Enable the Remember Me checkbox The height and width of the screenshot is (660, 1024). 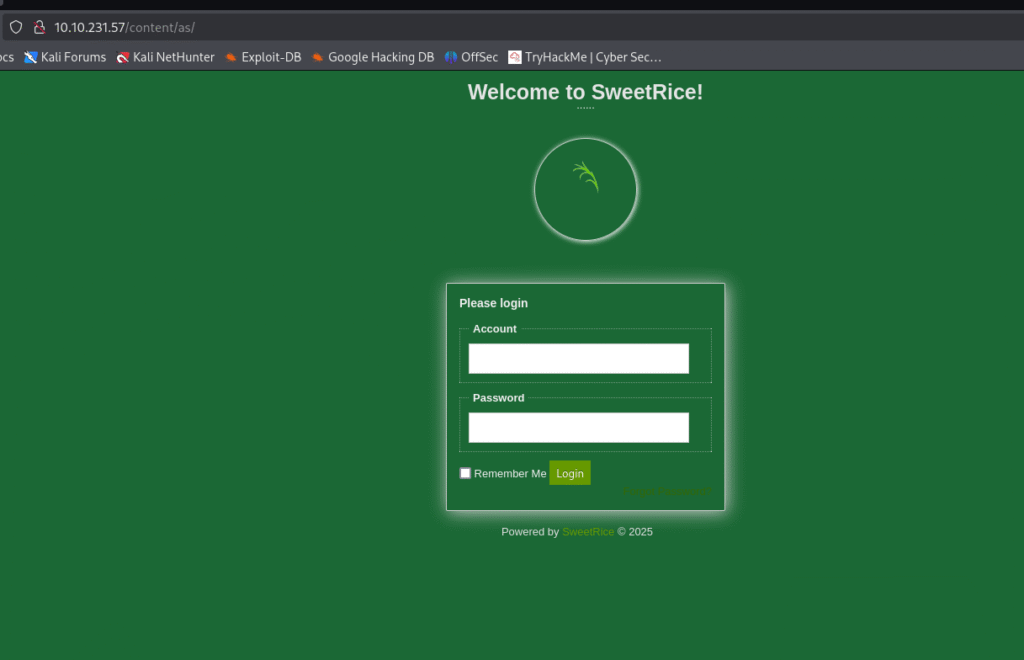pyautogui.click(x=465, y=473)
